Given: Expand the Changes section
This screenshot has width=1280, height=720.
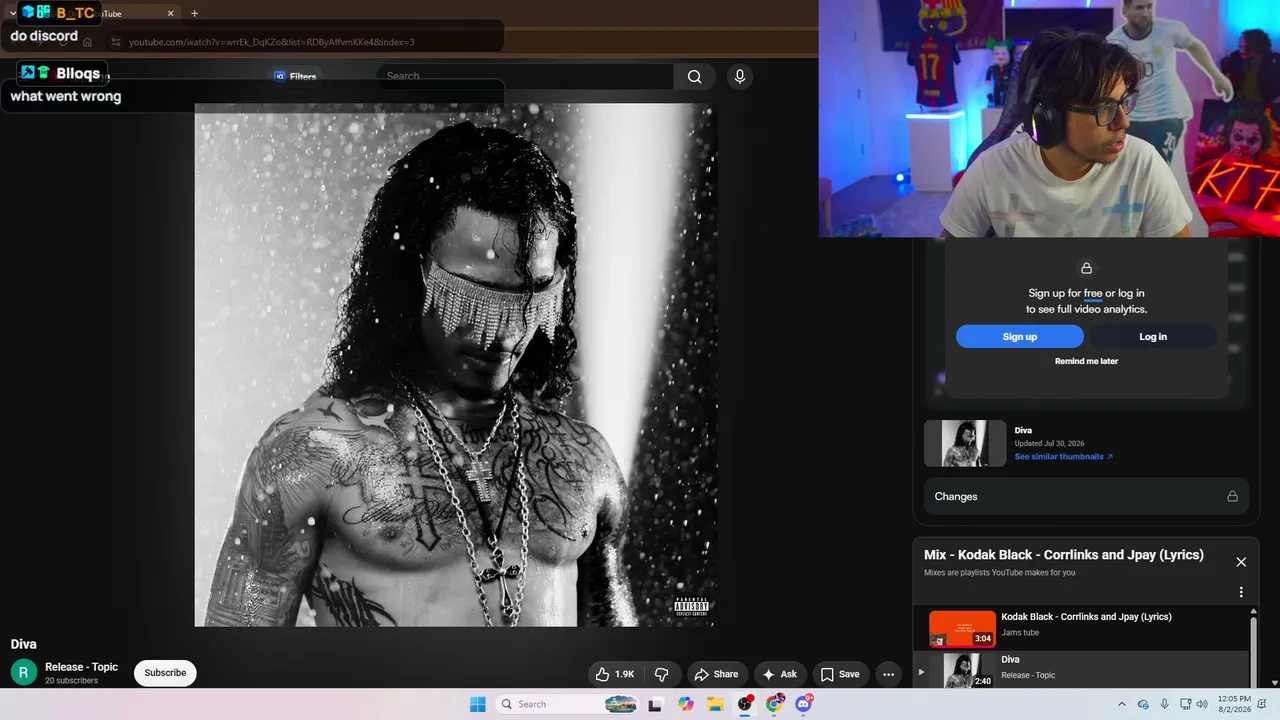Looking at the screenshot, I should [x=1086, y=496].
